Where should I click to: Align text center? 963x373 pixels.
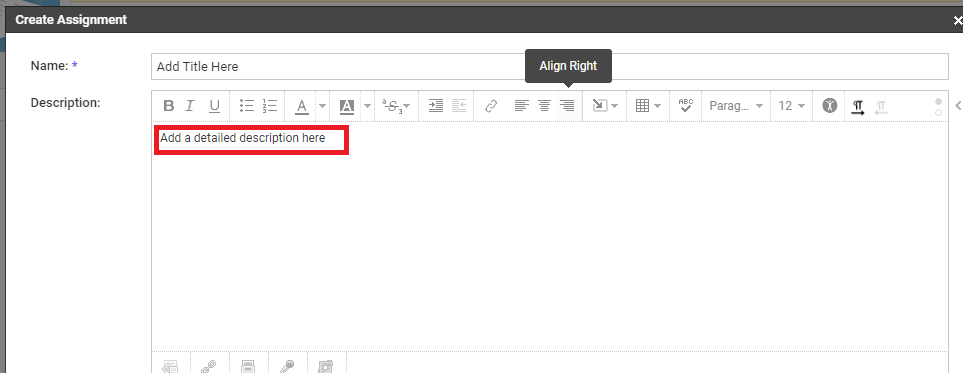click(x=544, y=106)
